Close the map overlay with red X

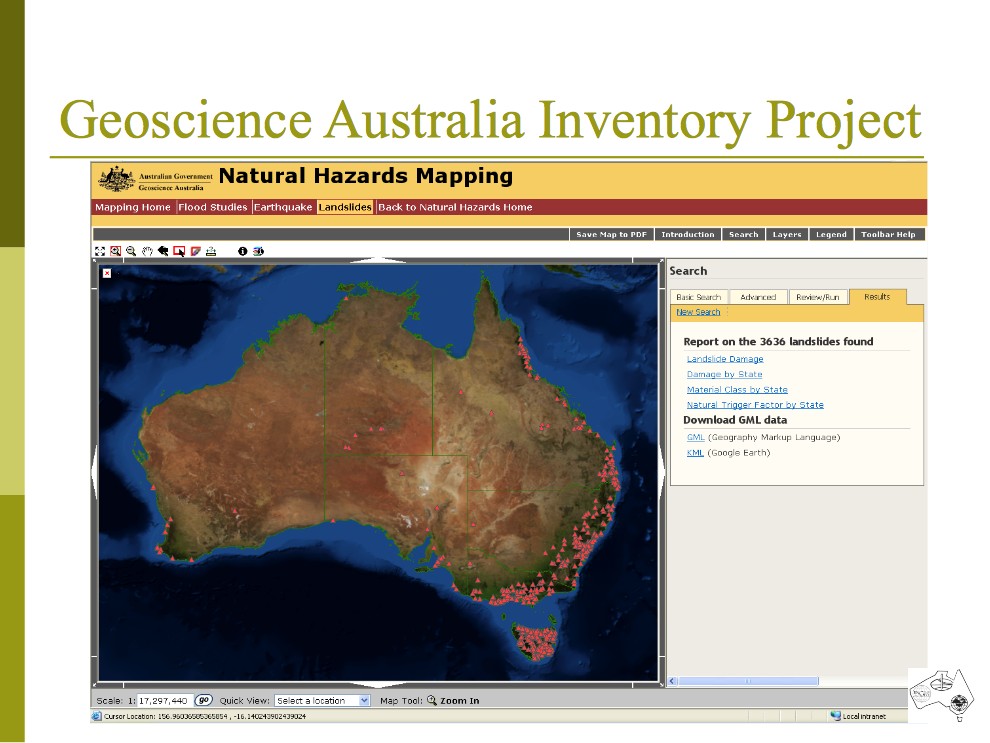click(107, 273)
